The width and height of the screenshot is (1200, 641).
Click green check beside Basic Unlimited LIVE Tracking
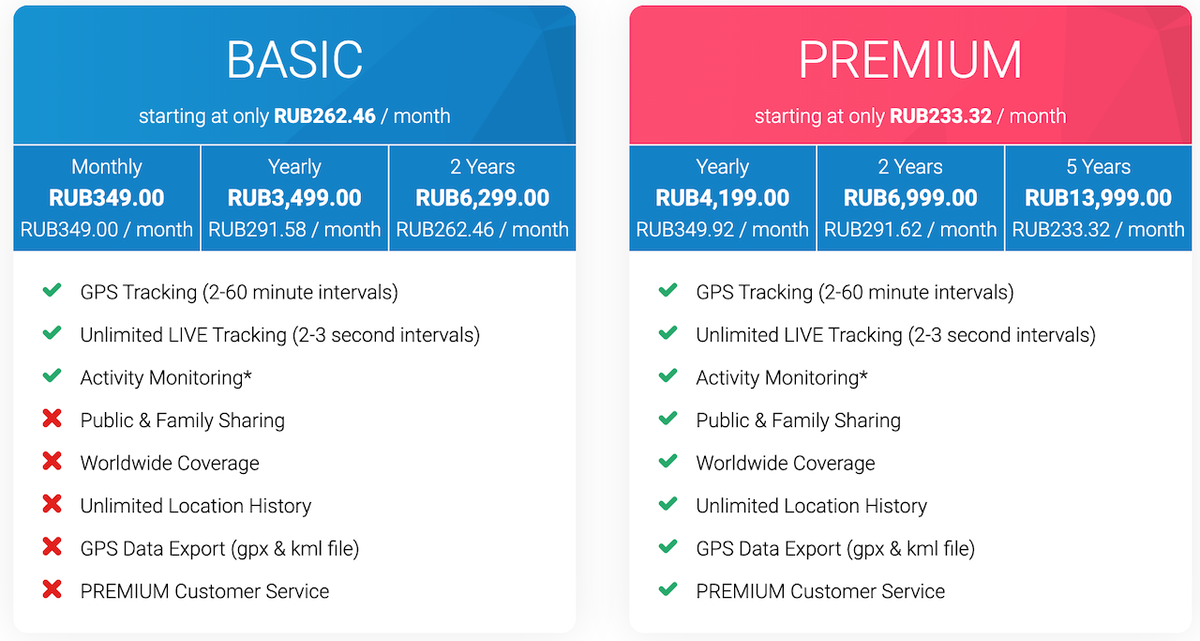(52, 334)
